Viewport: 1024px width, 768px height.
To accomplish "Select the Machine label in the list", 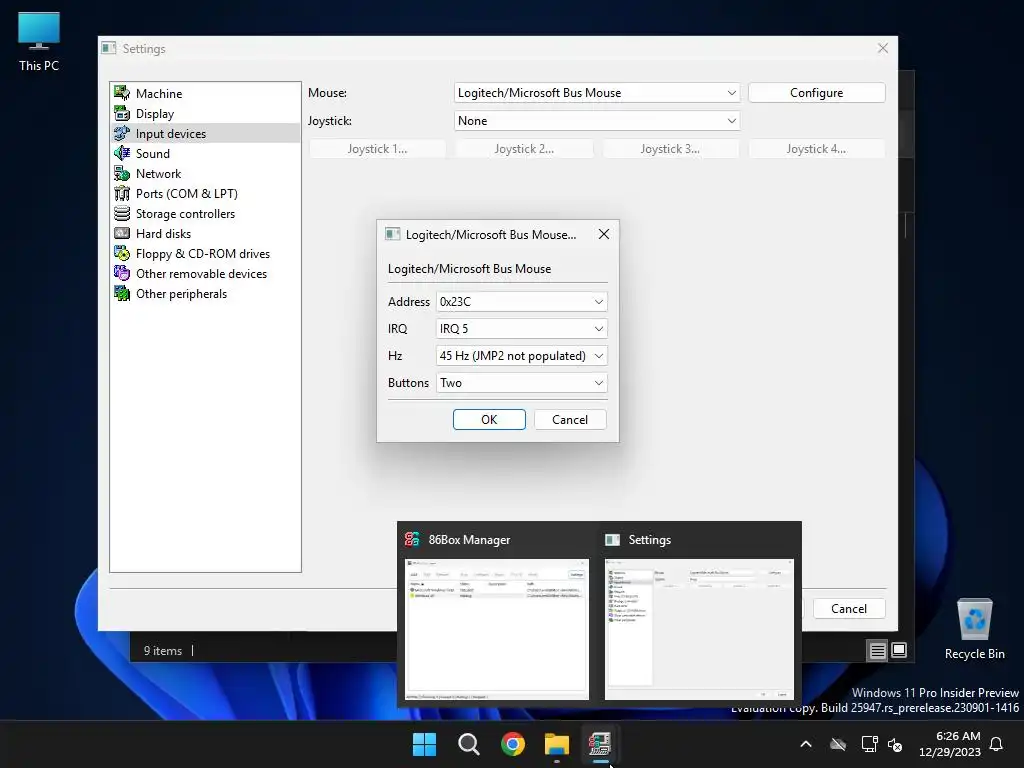I will point(159,93).
